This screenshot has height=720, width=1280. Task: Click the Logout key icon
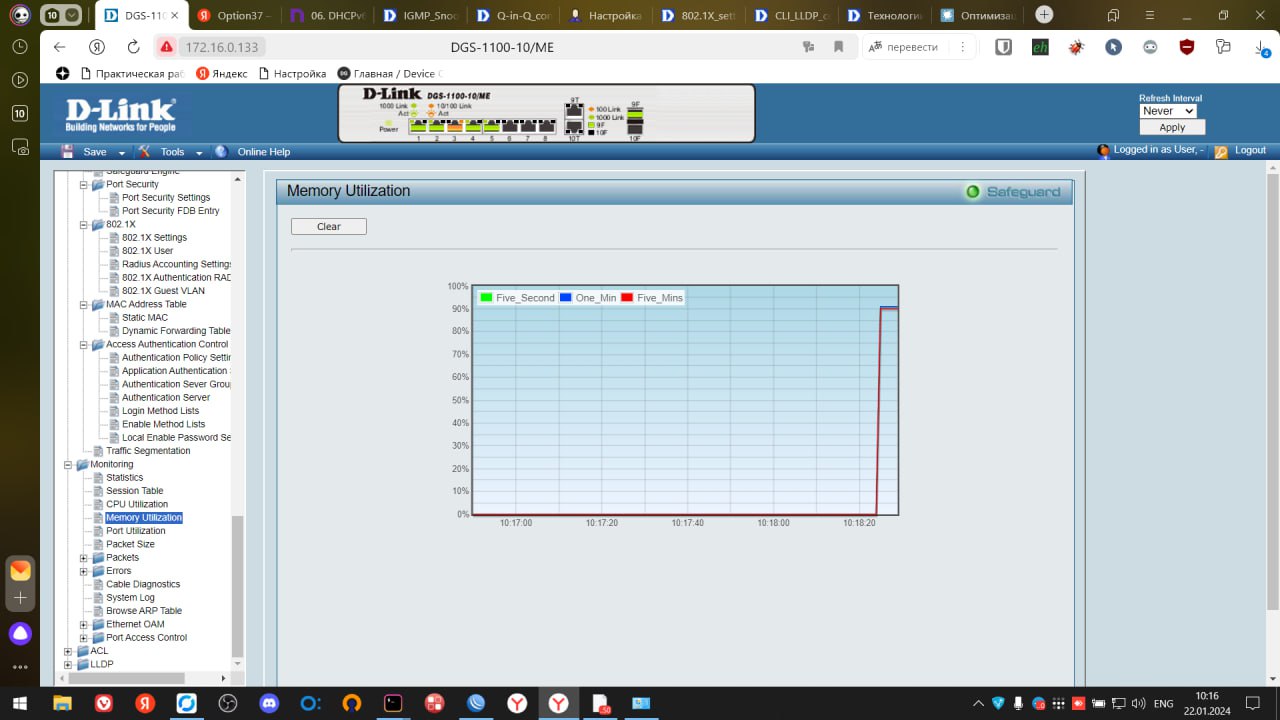click(1220, 152)
